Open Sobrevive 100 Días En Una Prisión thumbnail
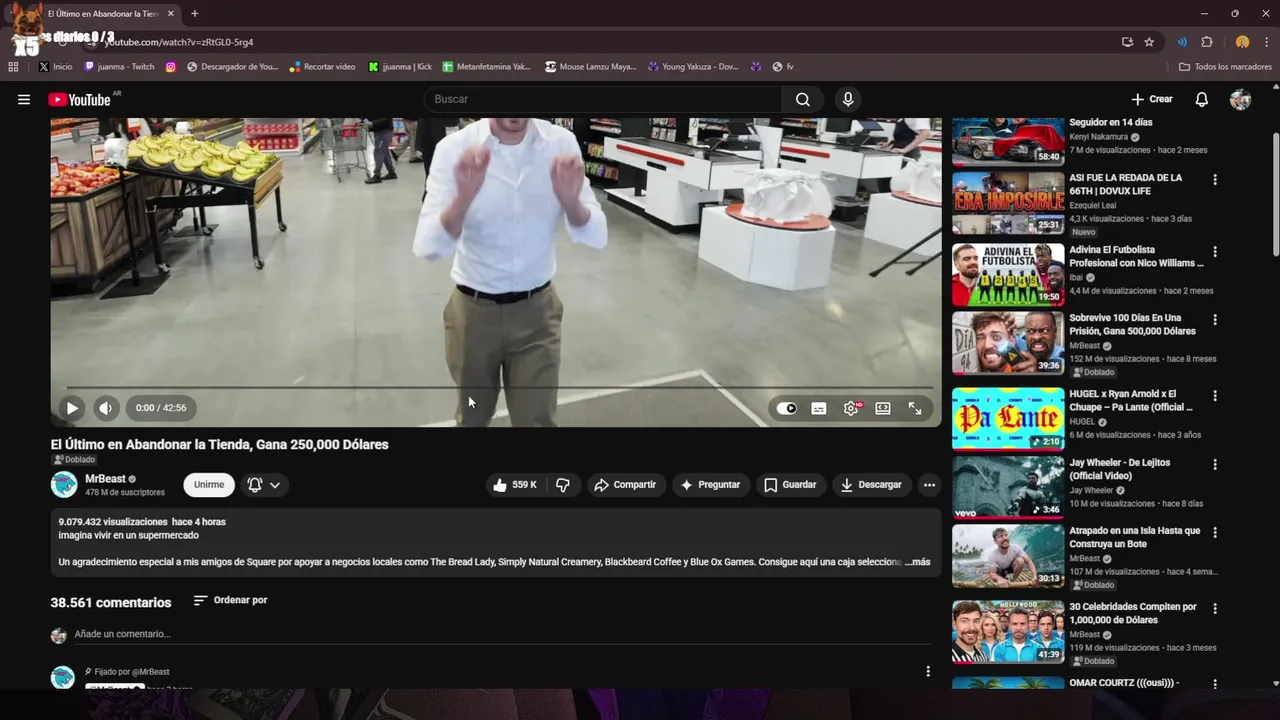Viewport: 1280px width, 720px height. click(1008, 343)
